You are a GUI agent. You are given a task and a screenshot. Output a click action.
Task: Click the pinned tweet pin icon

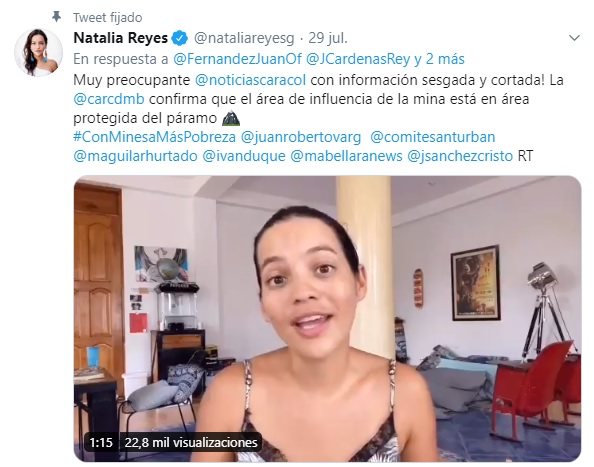(56, 17)
